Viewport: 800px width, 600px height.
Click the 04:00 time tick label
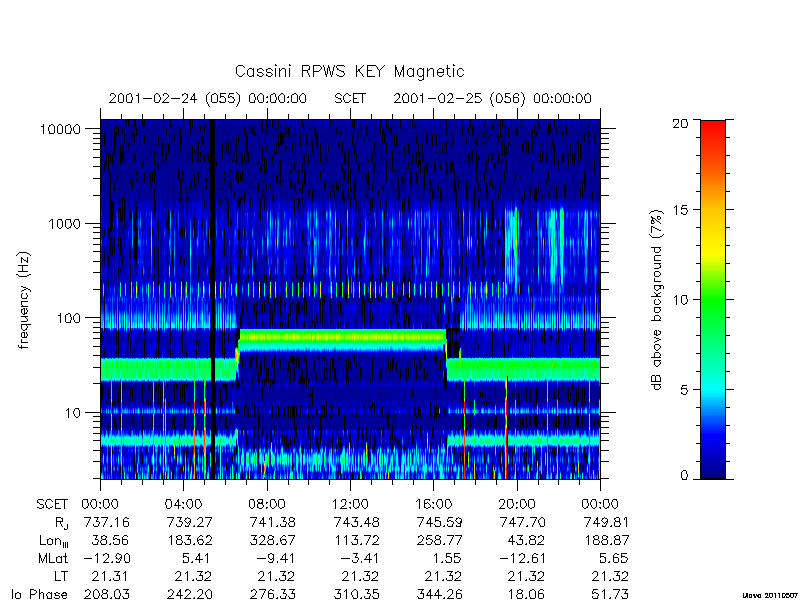pyautogui.click(x=183, y=505)
